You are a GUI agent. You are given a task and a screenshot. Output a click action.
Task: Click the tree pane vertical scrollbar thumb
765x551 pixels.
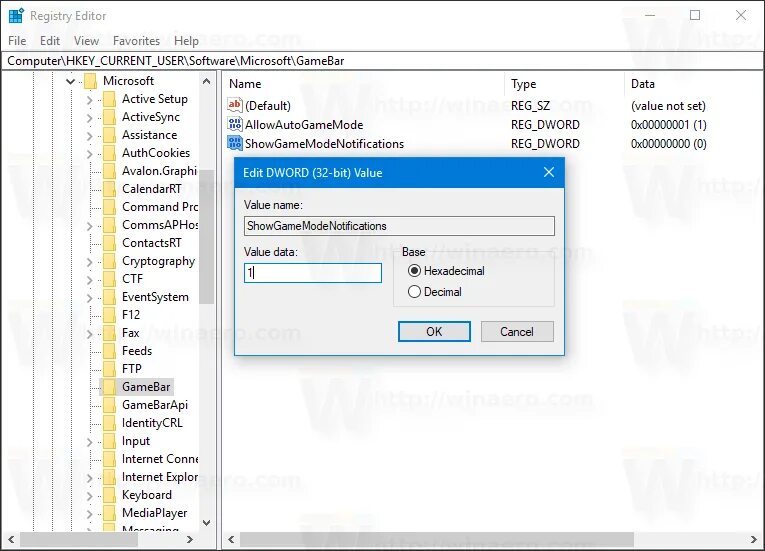[206, 237]
